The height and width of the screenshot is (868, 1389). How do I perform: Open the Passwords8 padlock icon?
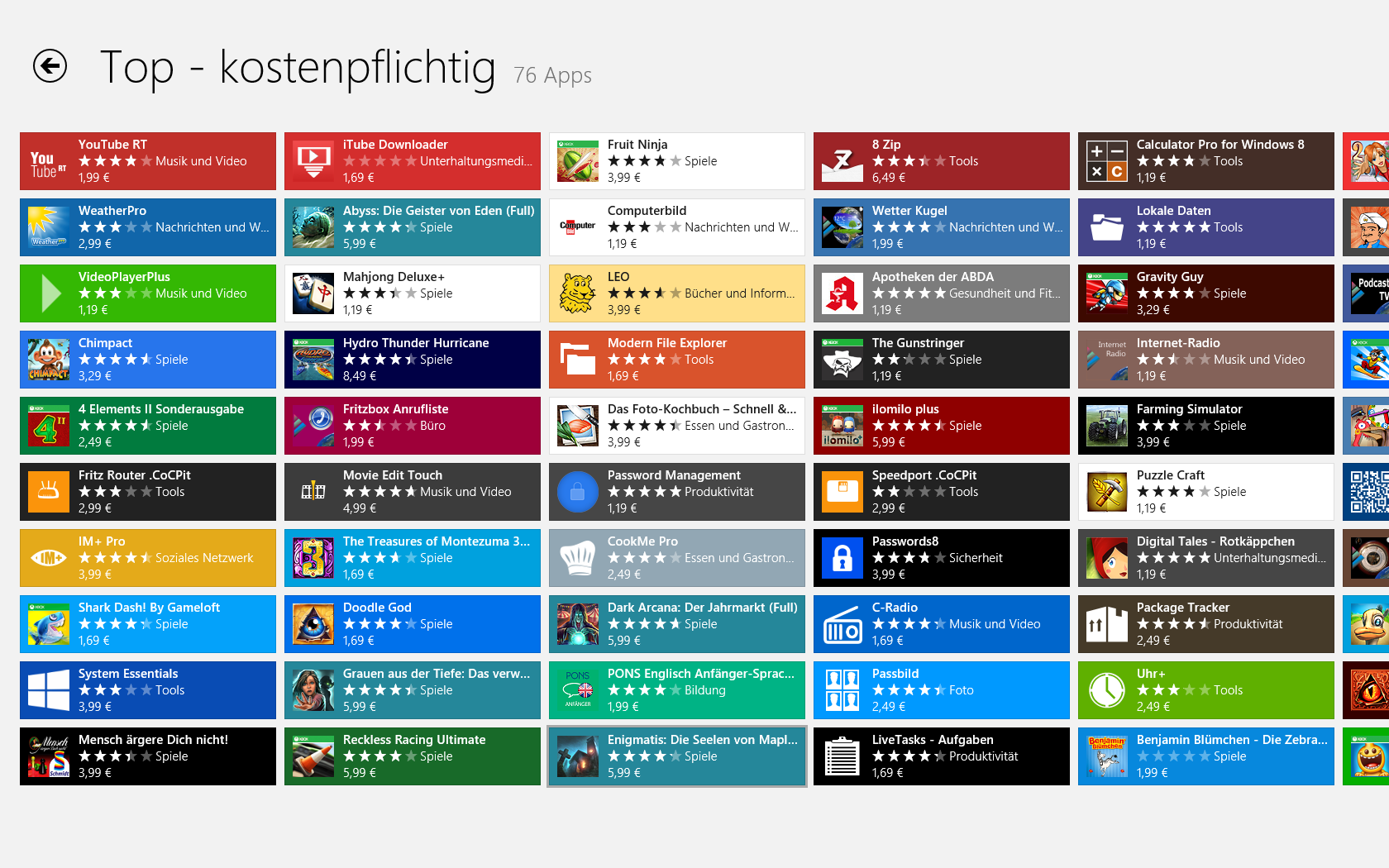pyautogui.click(x=842, y=558)
